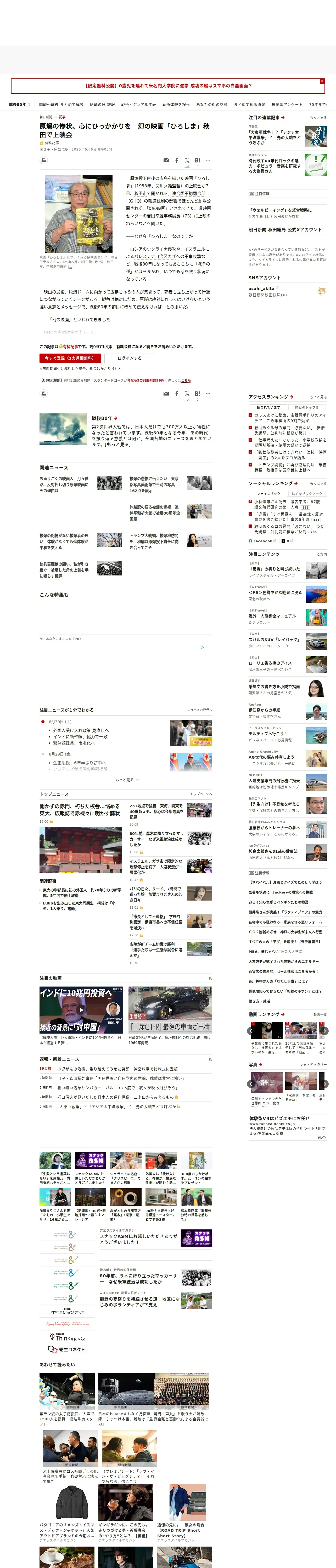
Task: Click red arrow beside 戦後80年 heading
Action: tap(116, 419)
